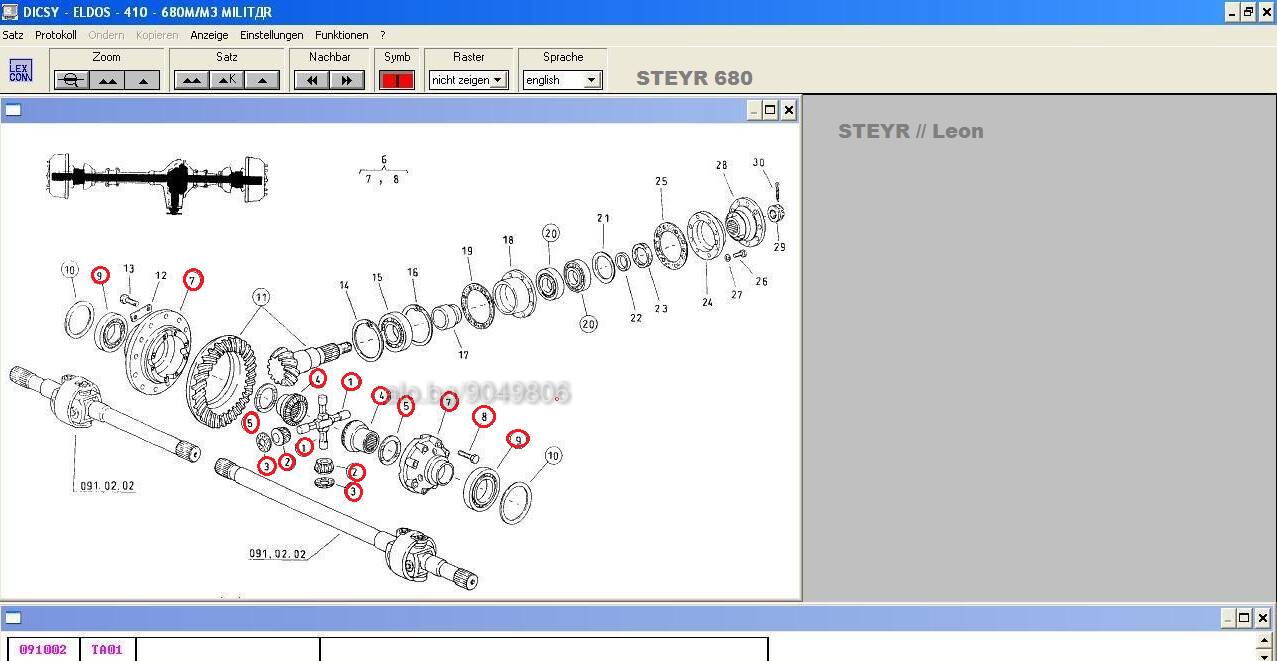The width and height of the screenshot is (1277, 661).
Task: Minimize the diagram window
Action: [754, 110]
